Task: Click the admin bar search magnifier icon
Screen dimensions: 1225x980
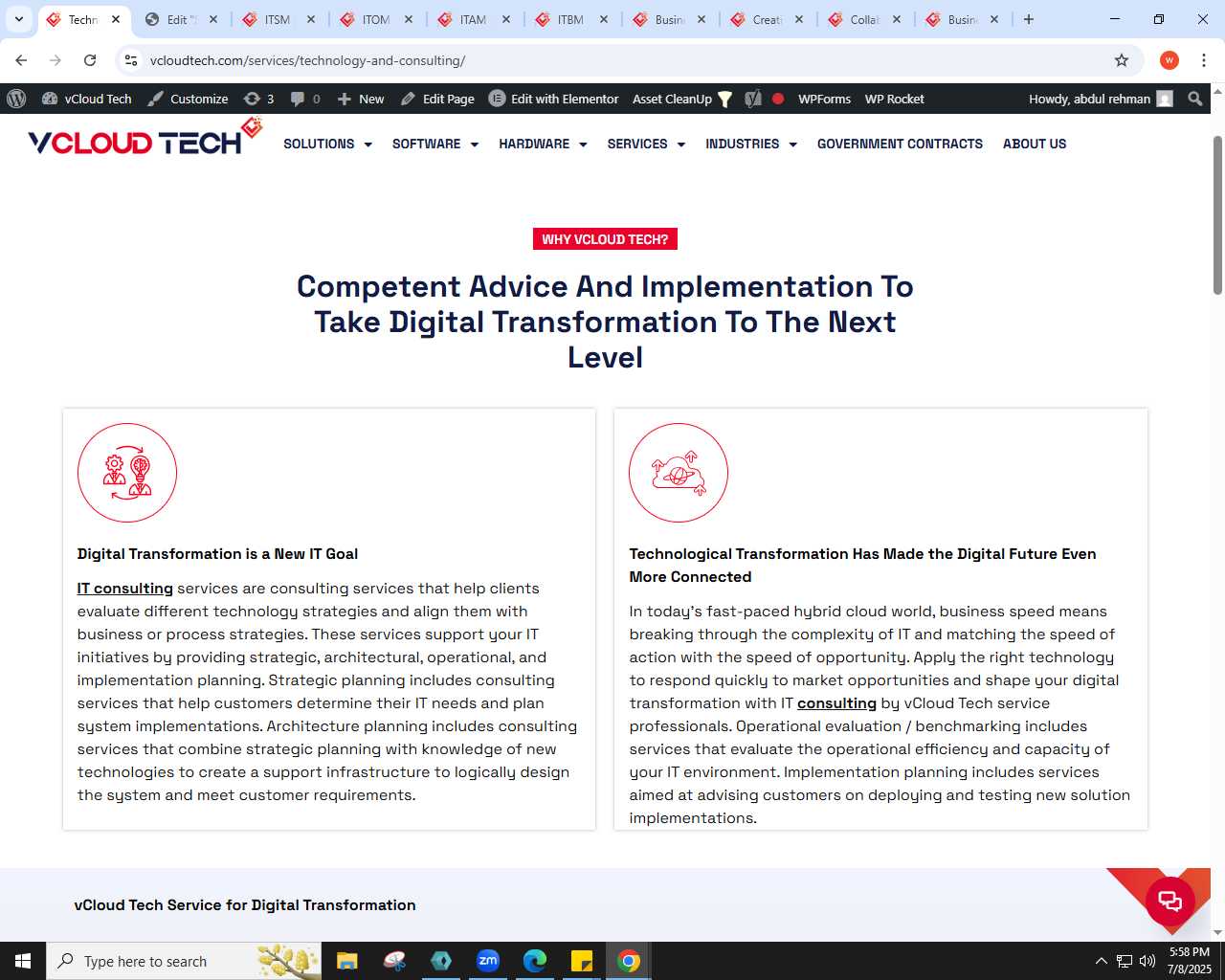Action: pyautogui.click(x=1194, y=99)
